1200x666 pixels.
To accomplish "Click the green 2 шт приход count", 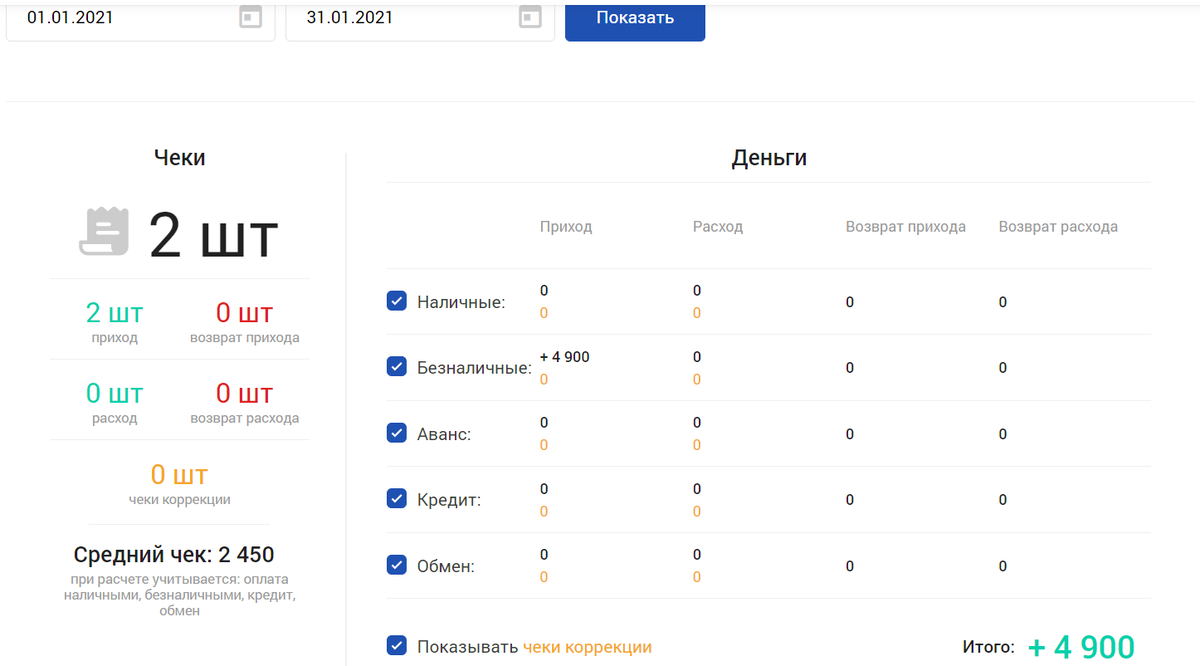I will pos(114,313).
